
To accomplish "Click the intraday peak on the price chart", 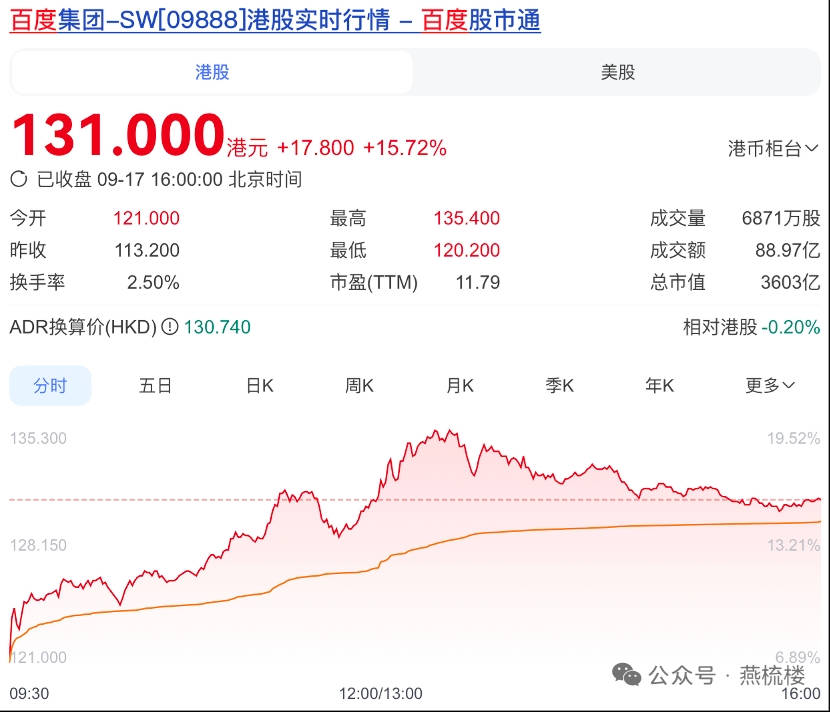I will tap(435, 433).
